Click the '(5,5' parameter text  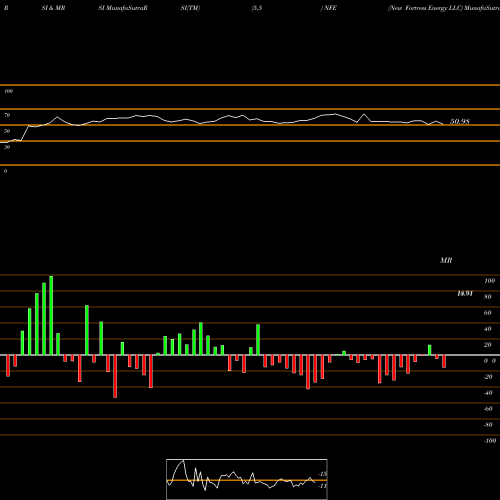[257, 8]
